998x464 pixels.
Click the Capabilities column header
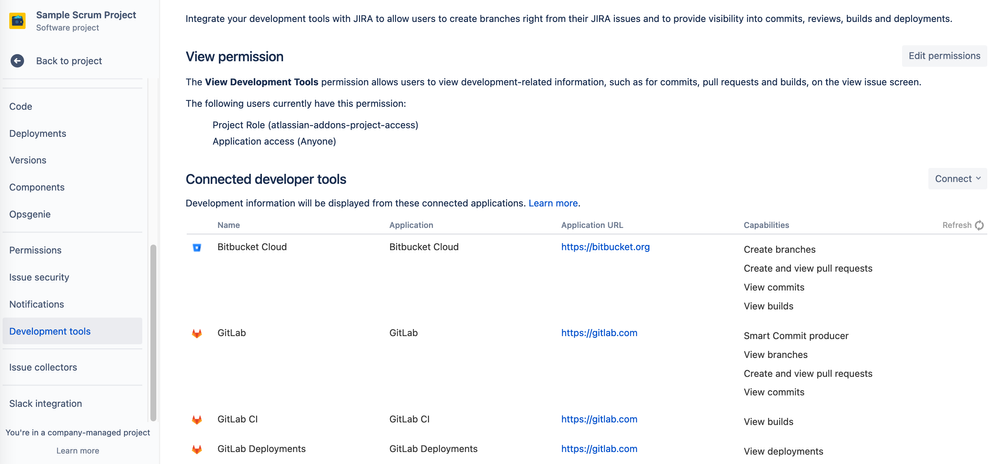[x=766, y=225]
